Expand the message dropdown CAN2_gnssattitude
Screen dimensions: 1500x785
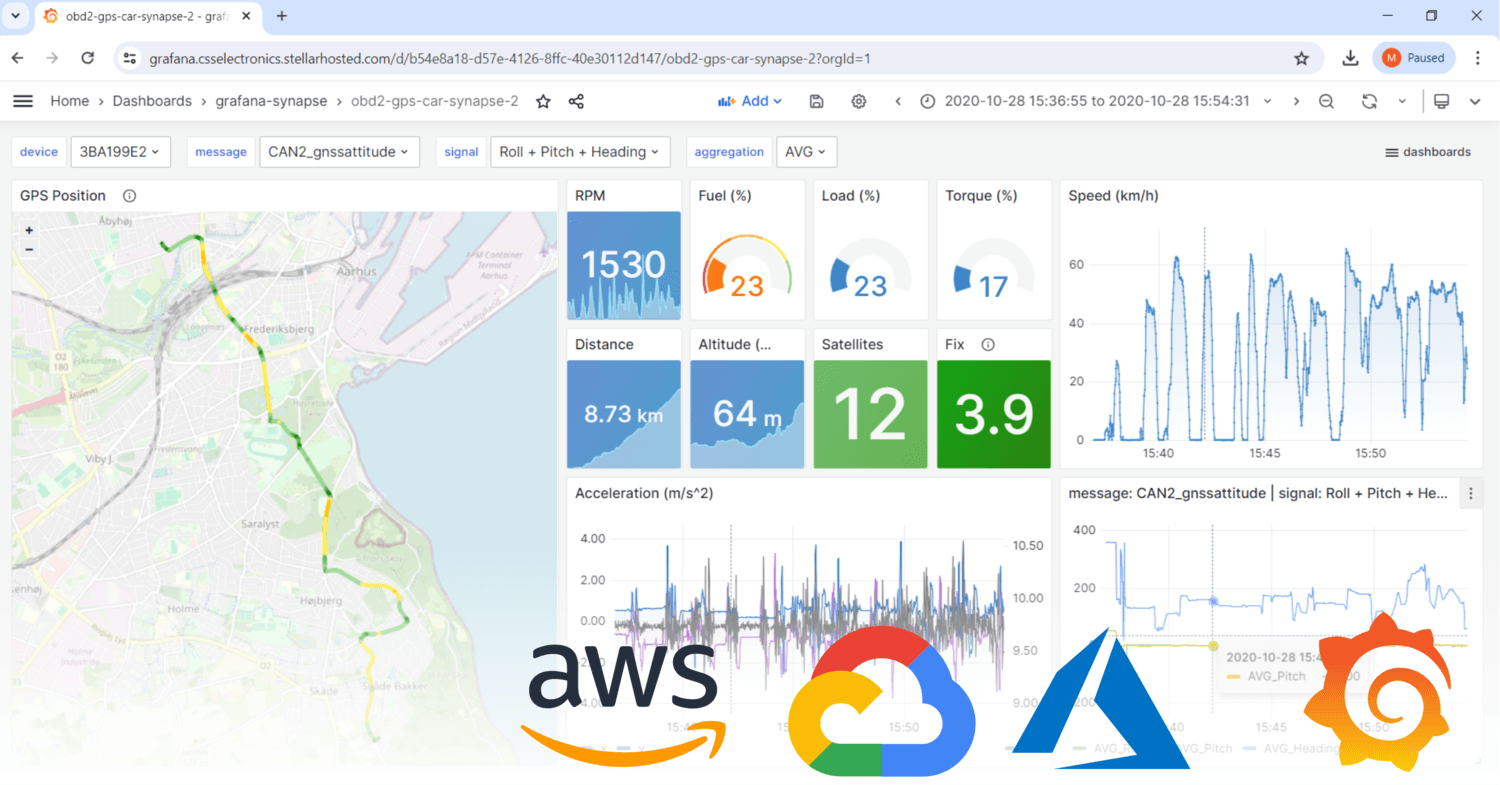[x=339, y=152]
